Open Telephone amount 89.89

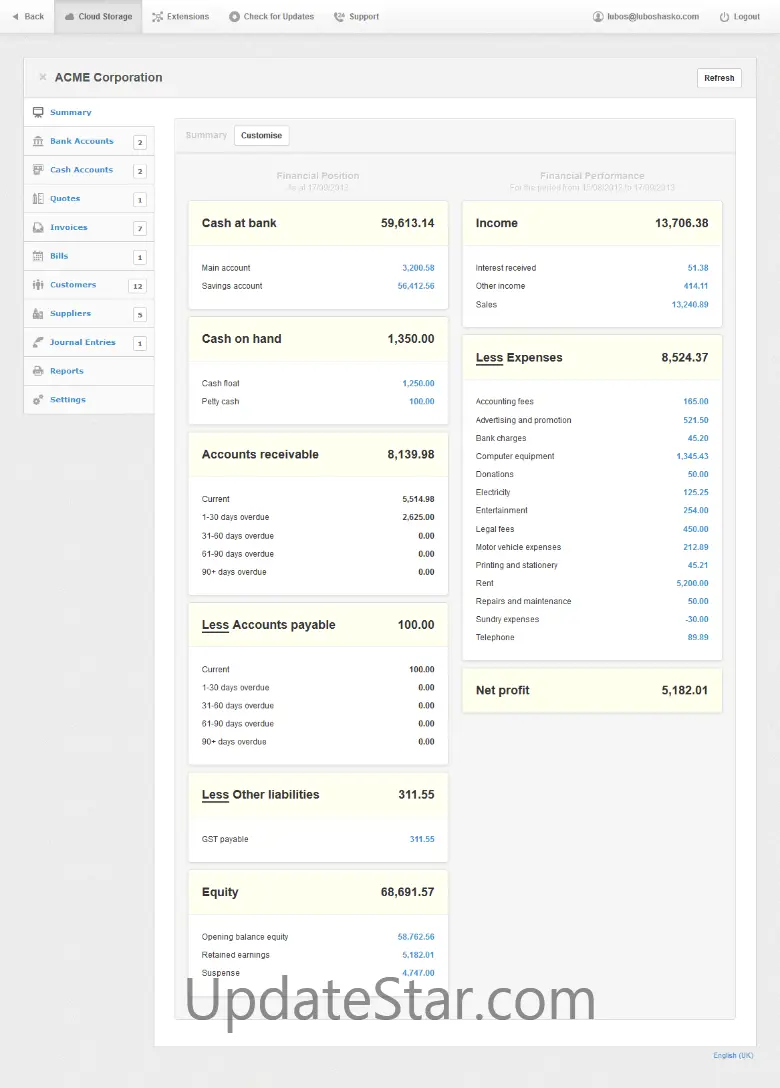tap(698, 637)
